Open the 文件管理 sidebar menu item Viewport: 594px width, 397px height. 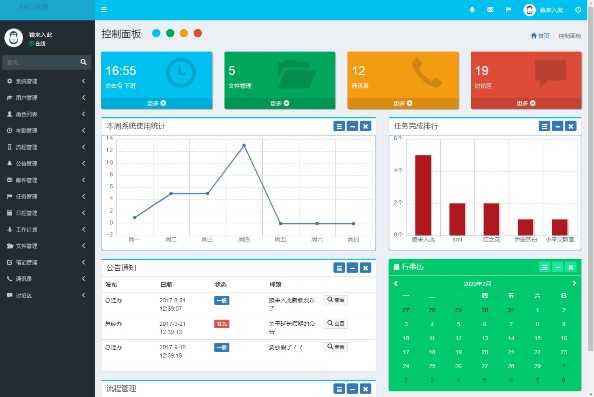47,245
